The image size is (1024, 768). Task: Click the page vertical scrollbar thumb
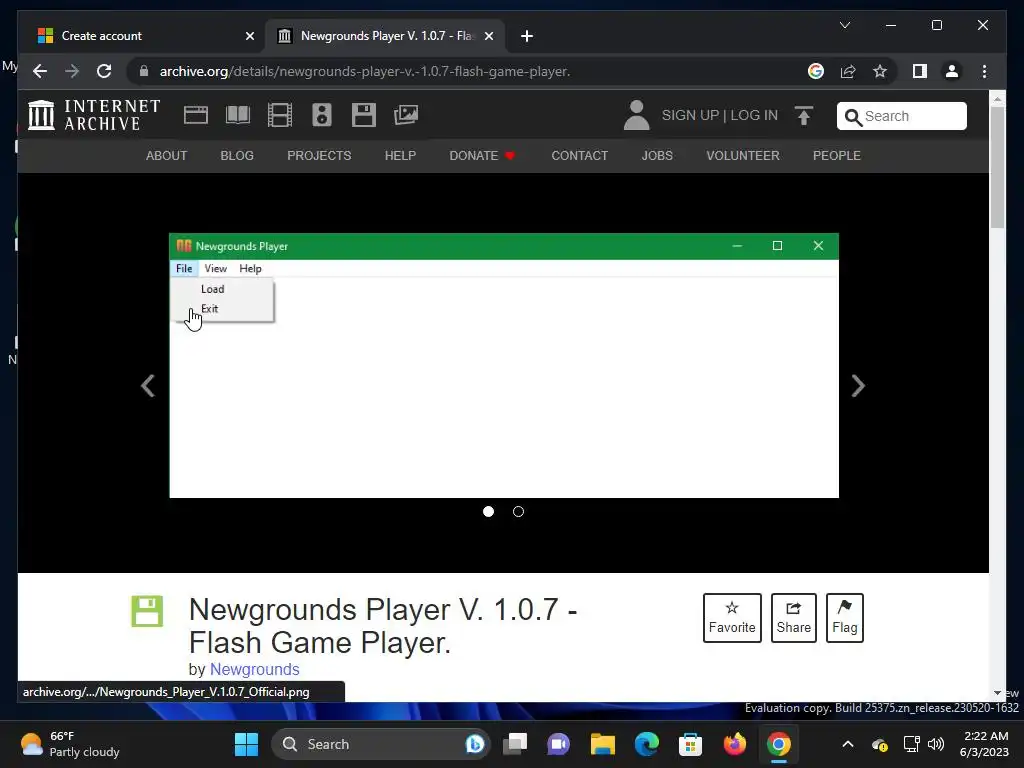click(997, 167)
